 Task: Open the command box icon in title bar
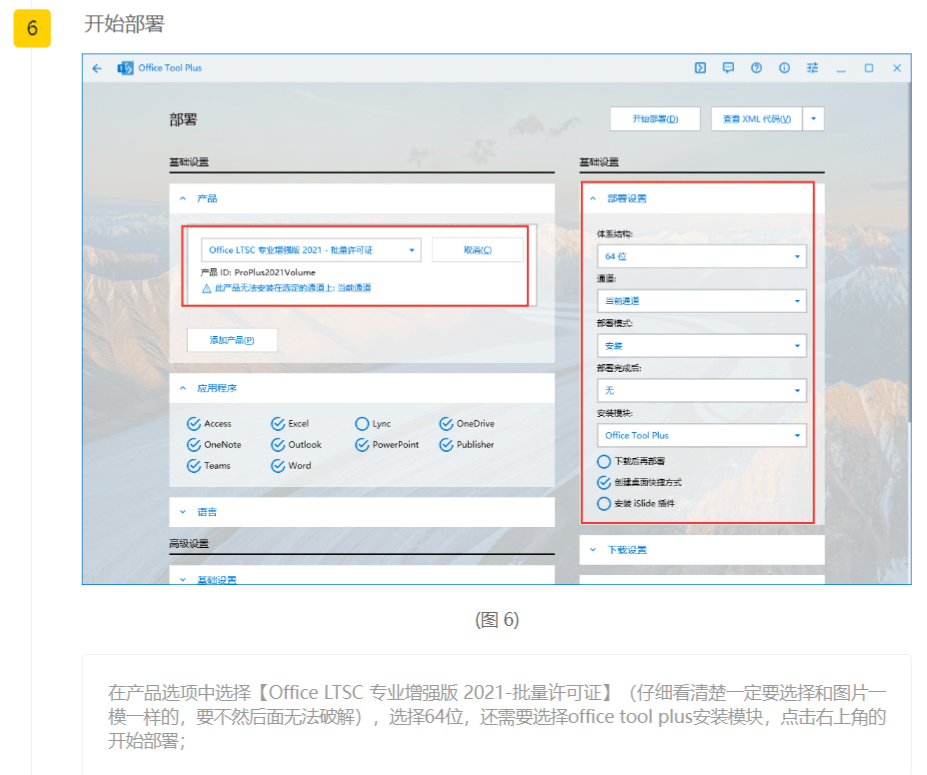700,68
